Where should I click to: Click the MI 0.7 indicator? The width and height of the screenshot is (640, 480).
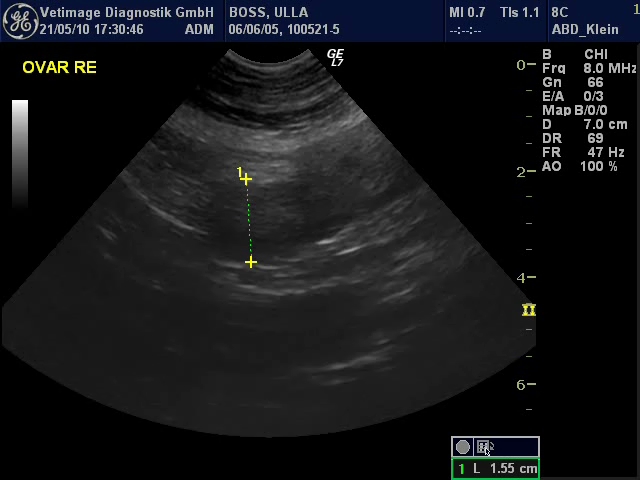click(467, 12)
